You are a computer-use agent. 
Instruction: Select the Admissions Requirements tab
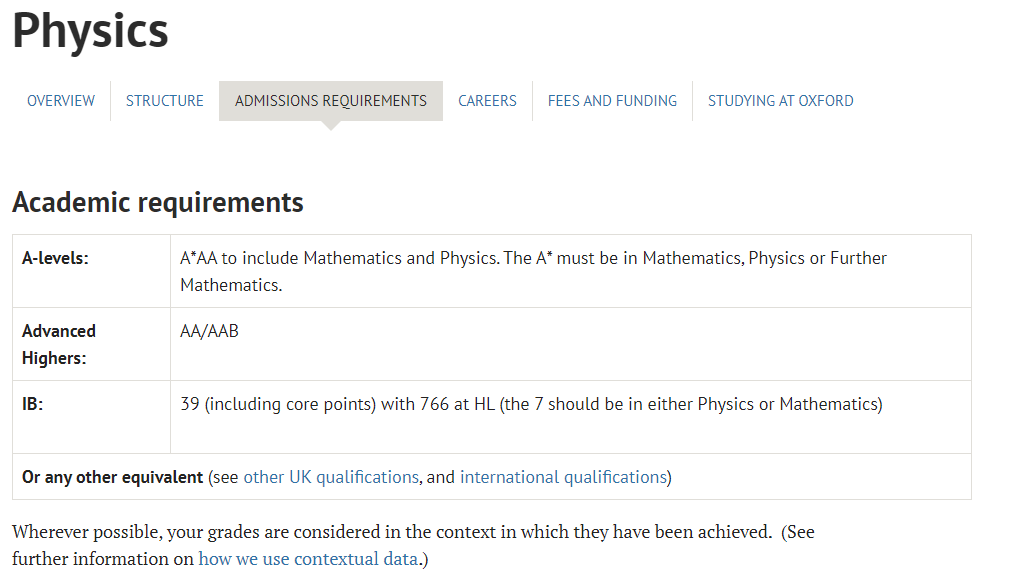click(331, 101)
